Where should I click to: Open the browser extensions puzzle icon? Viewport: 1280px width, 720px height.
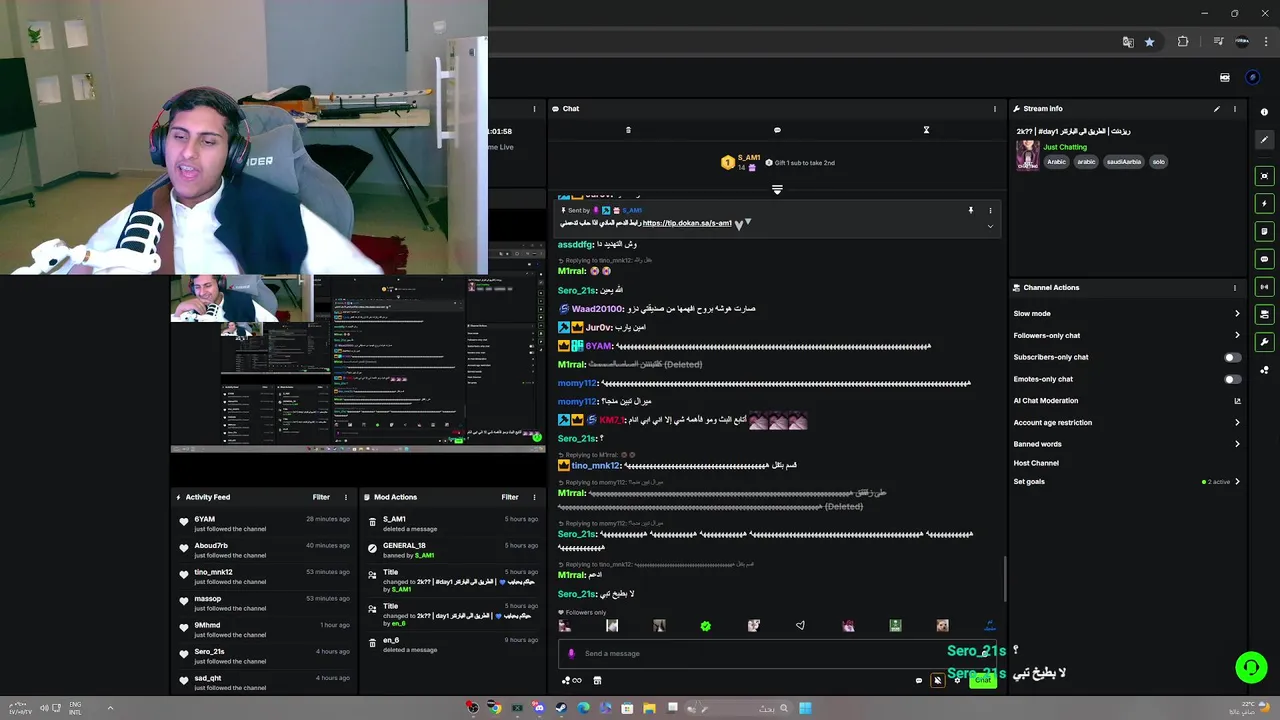(1183, 42)
